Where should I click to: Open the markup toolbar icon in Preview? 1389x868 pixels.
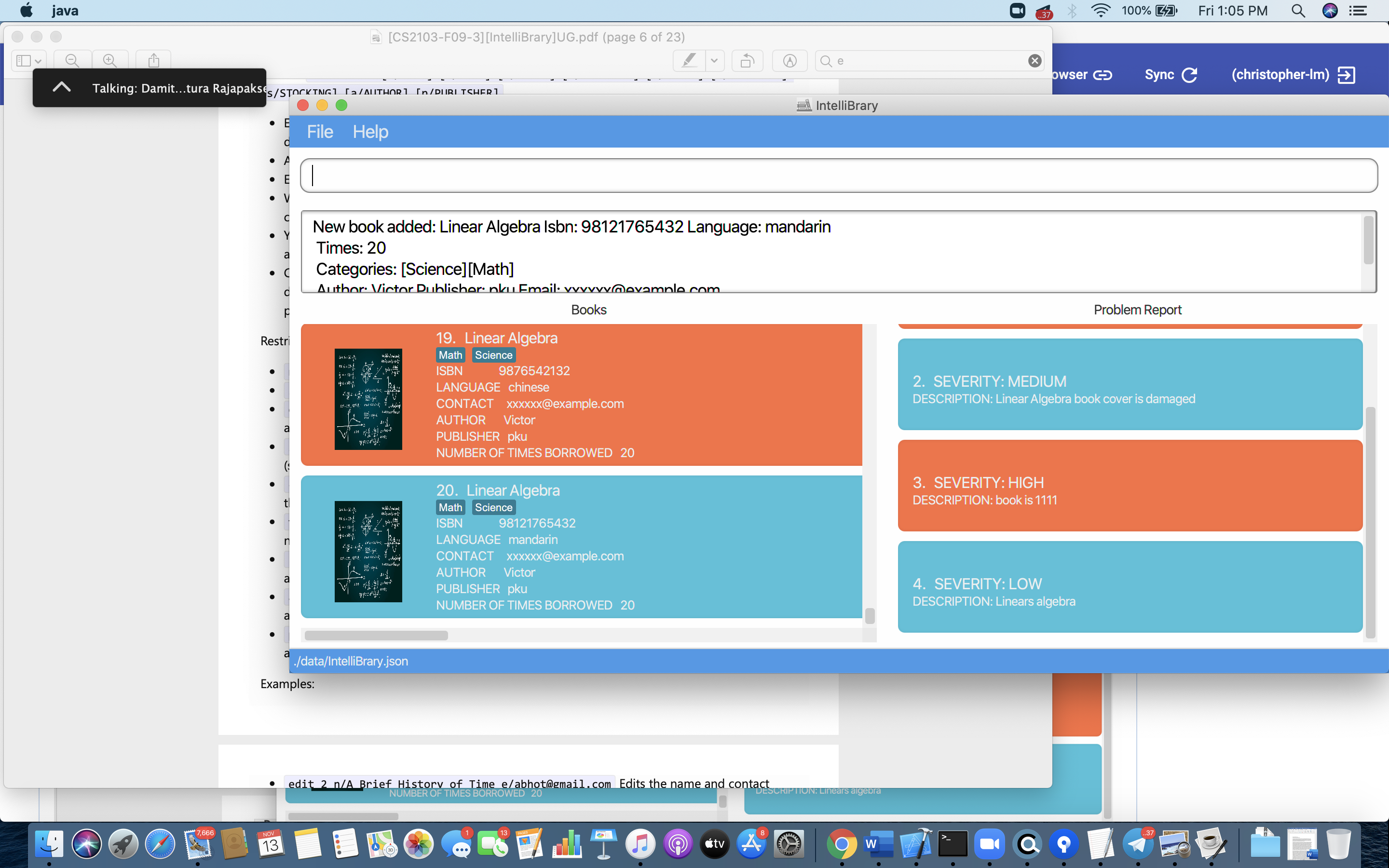coord(790,60)
